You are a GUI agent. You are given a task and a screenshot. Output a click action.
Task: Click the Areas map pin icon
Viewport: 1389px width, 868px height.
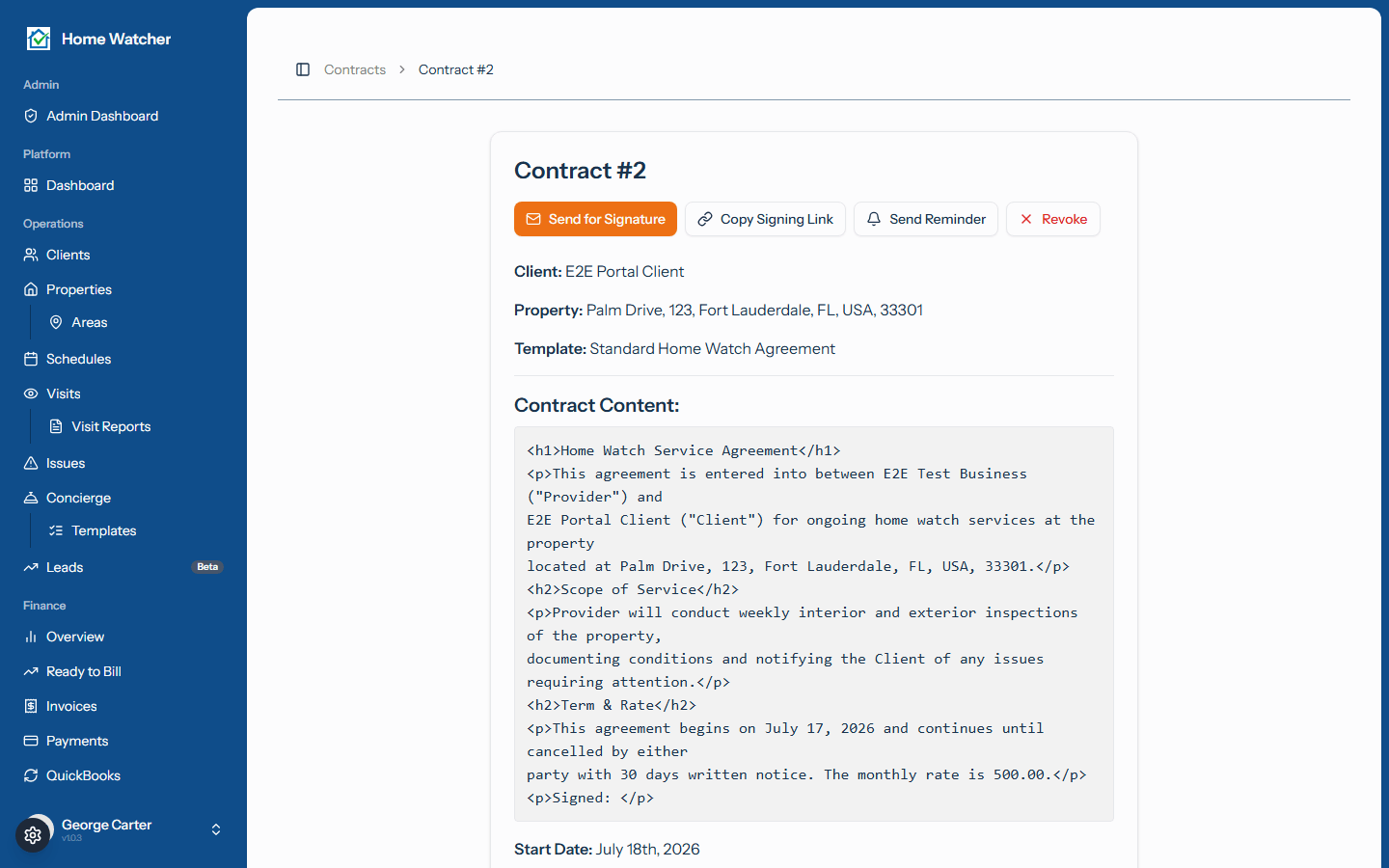coord(56,322)
